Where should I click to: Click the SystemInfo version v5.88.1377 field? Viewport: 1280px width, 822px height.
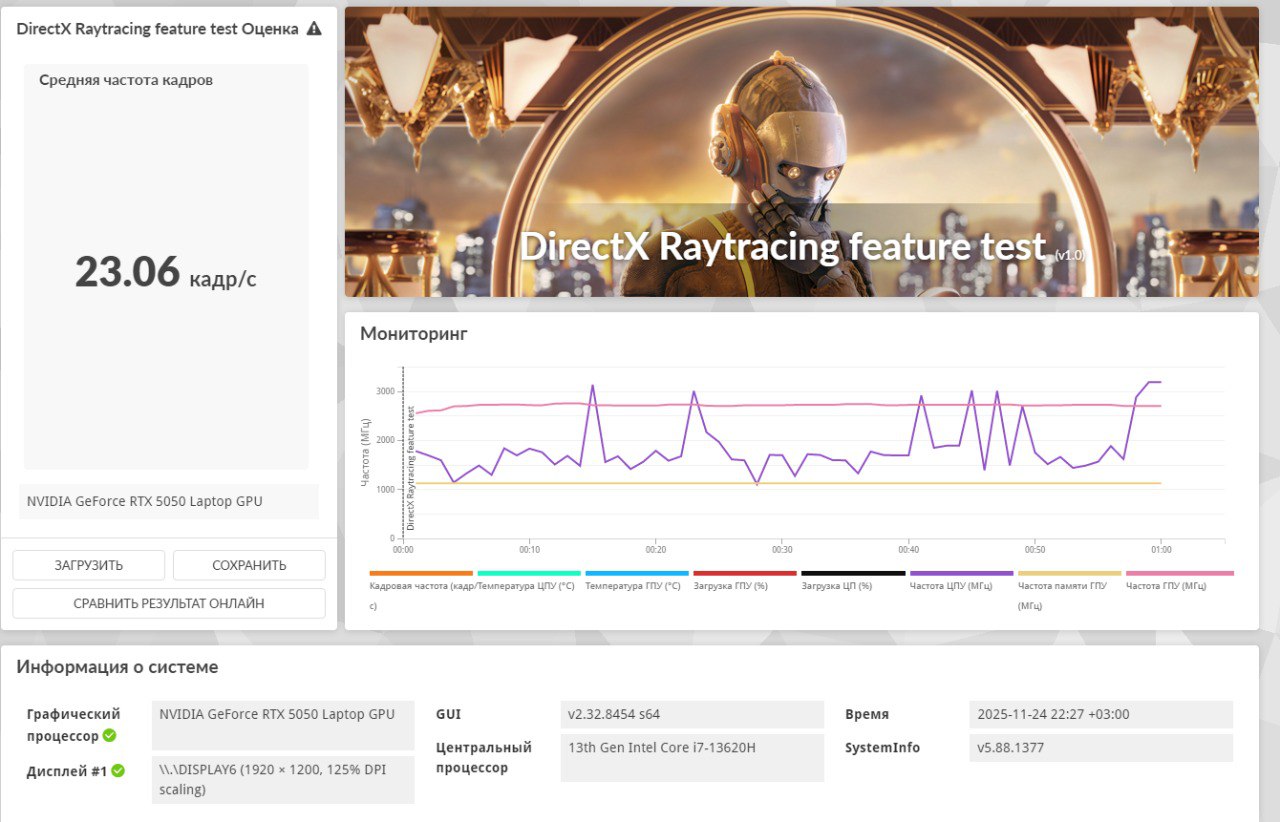(1100, 748)
